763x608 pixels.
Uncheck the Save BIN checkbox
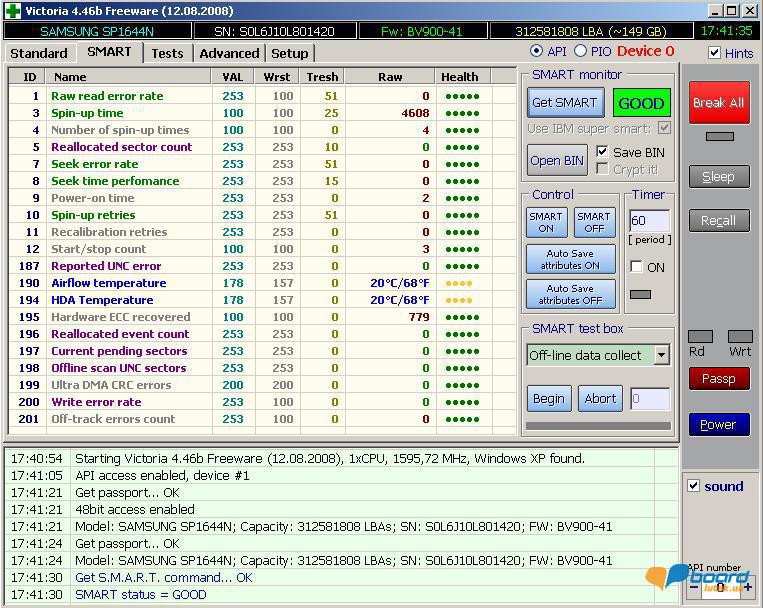[x=602, y=152]
